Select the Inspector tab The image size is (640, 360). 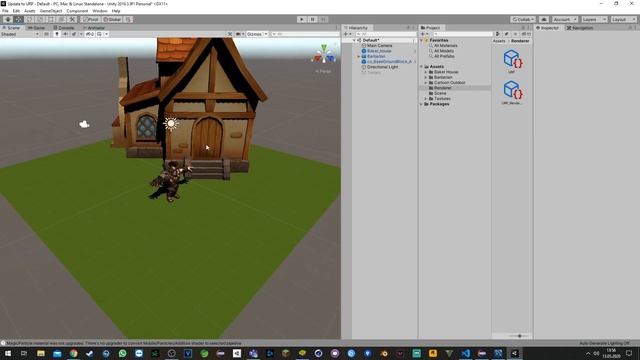coord(547,28)
